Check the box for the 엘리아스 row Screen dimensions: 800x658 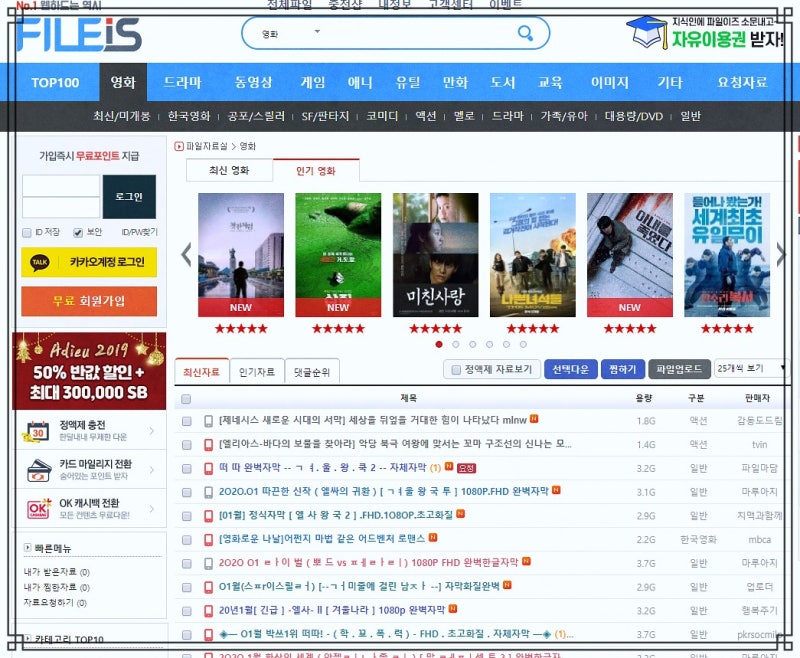click(x=187, y=444)
